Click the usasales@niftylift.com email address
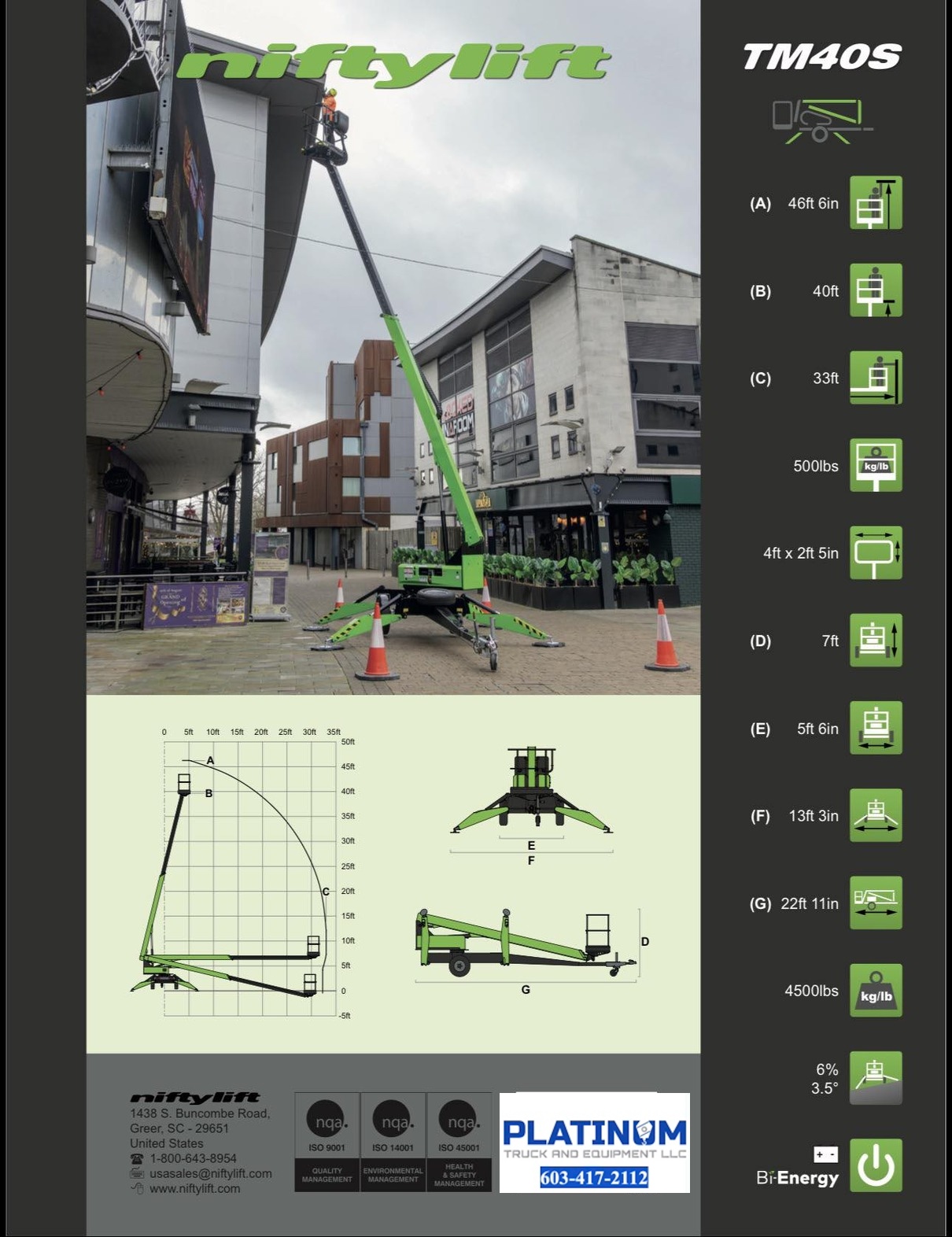 pos(210,1173)
